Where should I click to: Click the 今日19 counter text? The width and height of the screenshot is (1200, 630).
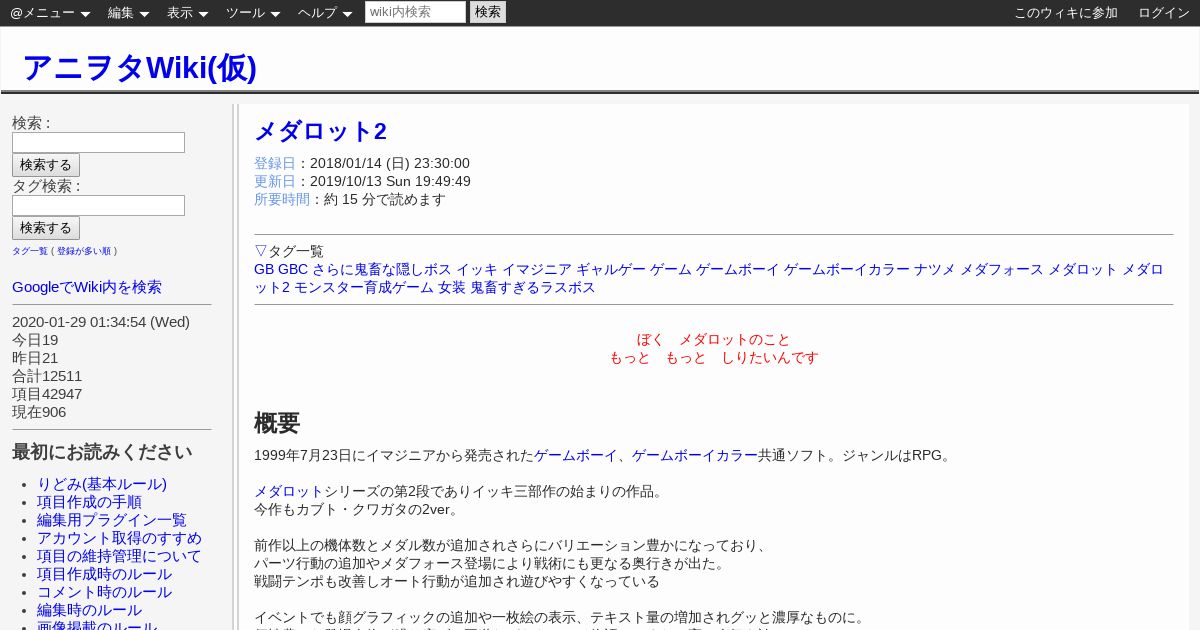coord(35,340)
